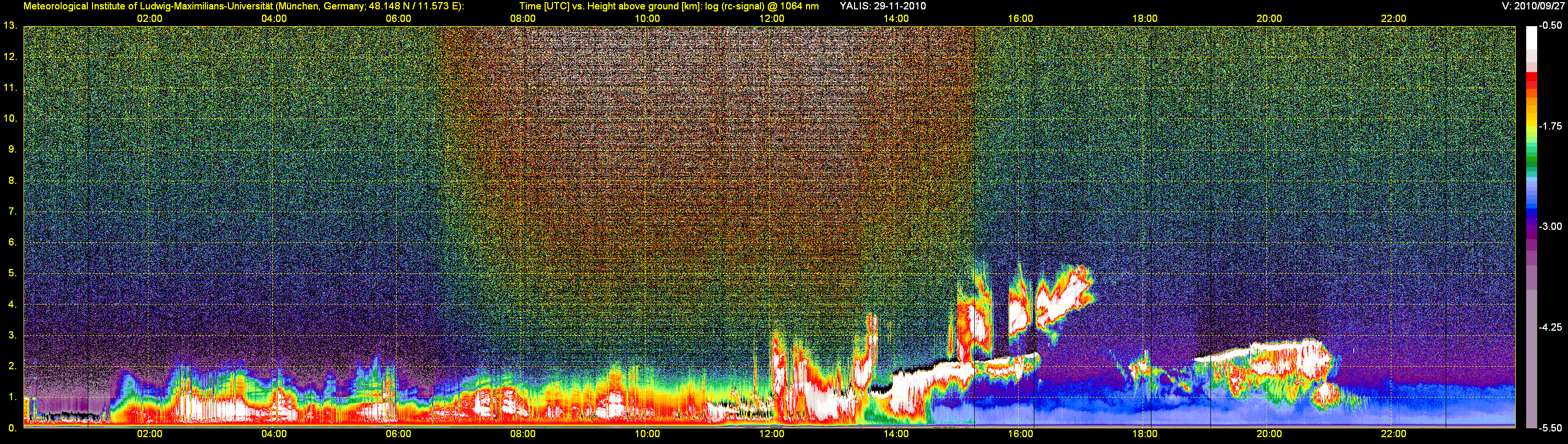
Task: Click the 02:00 label on top time axis
Action: pos(149,19)
